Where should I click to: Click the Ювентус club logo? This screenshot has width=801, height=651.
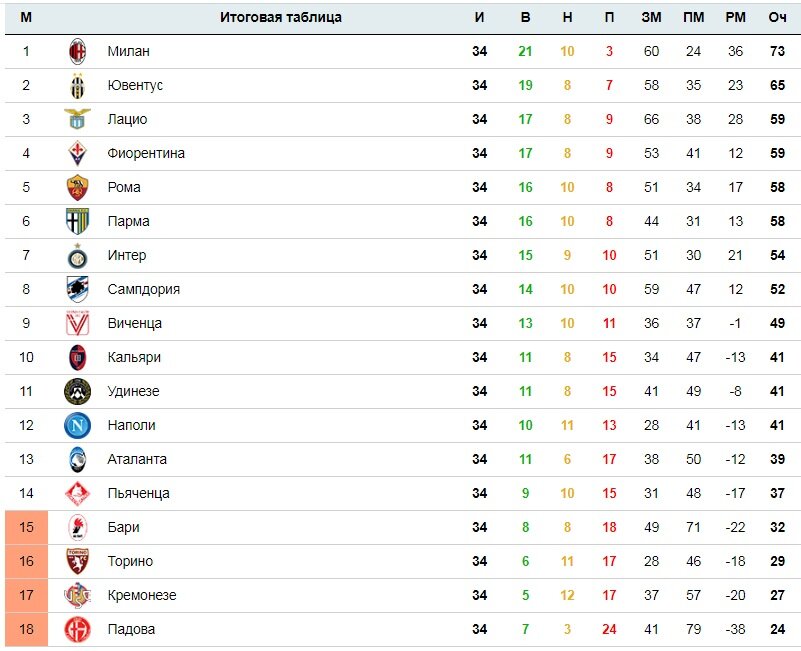coord(77,85)
